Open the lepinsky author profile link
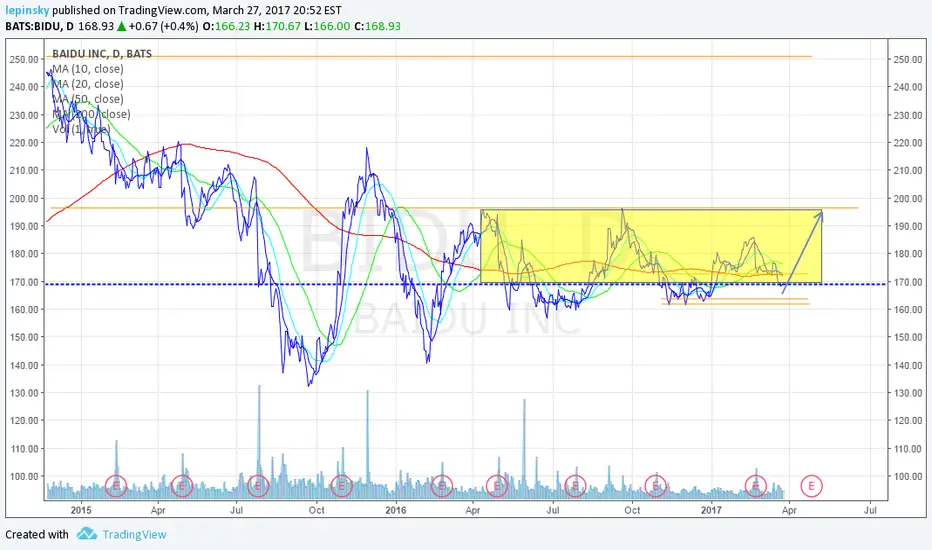This screenshot has width=932, height=550. pos(27,10)
